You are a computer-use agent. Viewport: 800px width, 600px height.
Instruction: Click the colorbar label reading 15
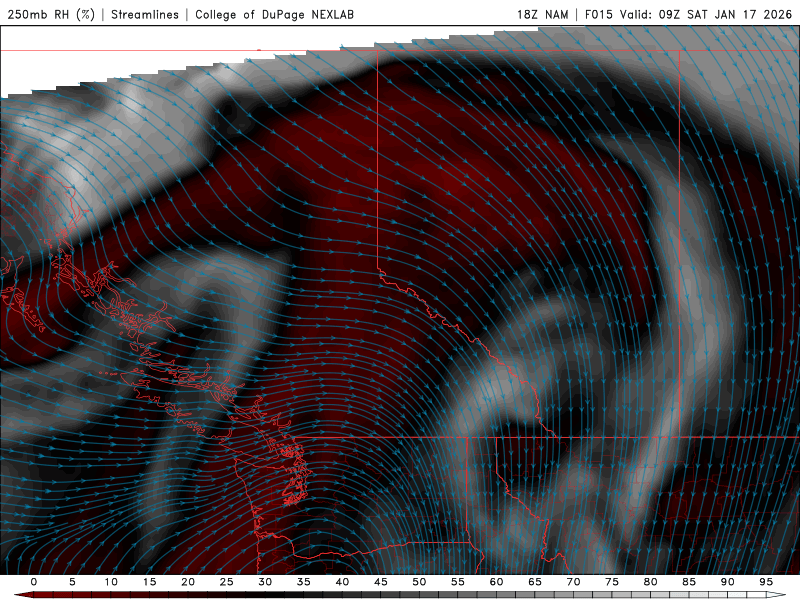click(149, 582)
